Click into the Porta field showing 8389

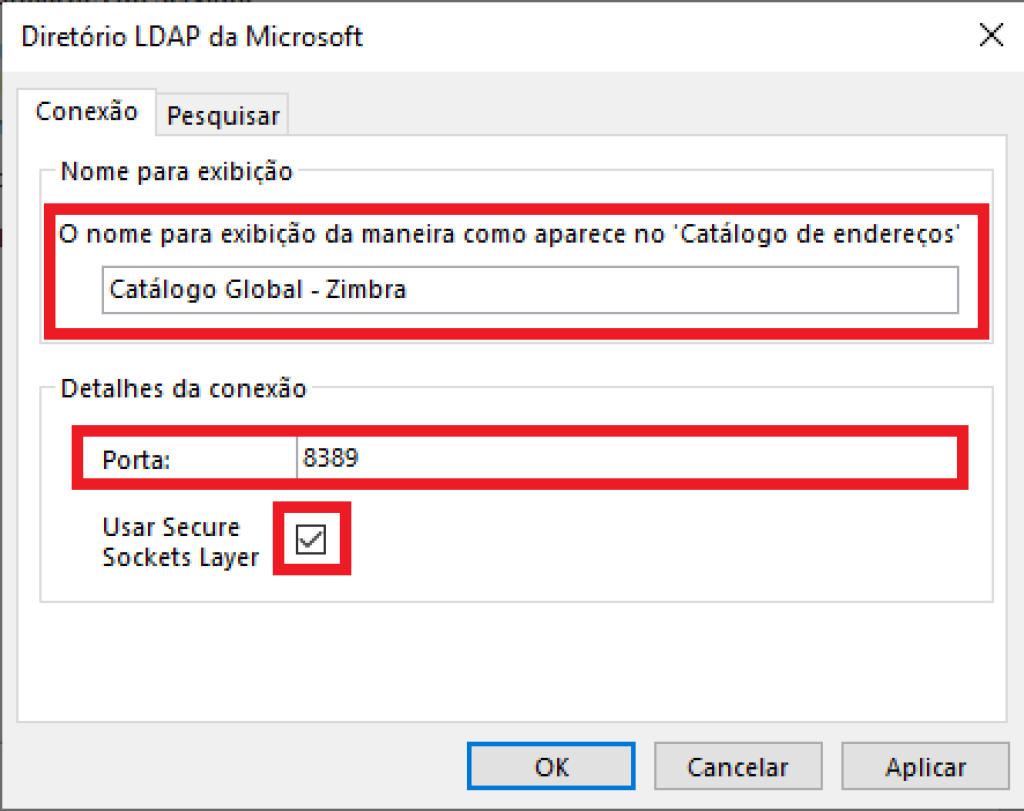626,458
